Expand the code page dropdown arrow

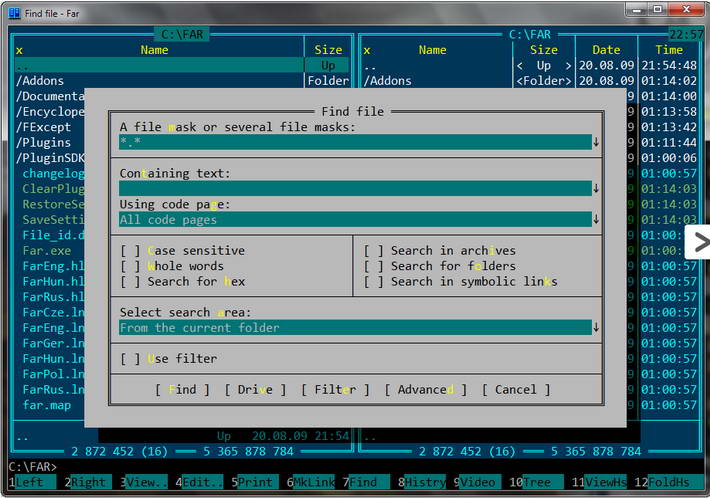(x=596, y=220)
